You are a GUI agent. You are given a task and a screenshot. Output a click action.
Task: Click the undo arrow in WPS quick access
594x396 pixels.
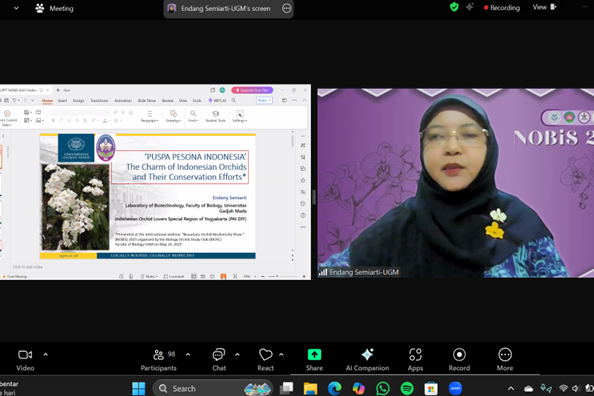[x=14, y=100]
